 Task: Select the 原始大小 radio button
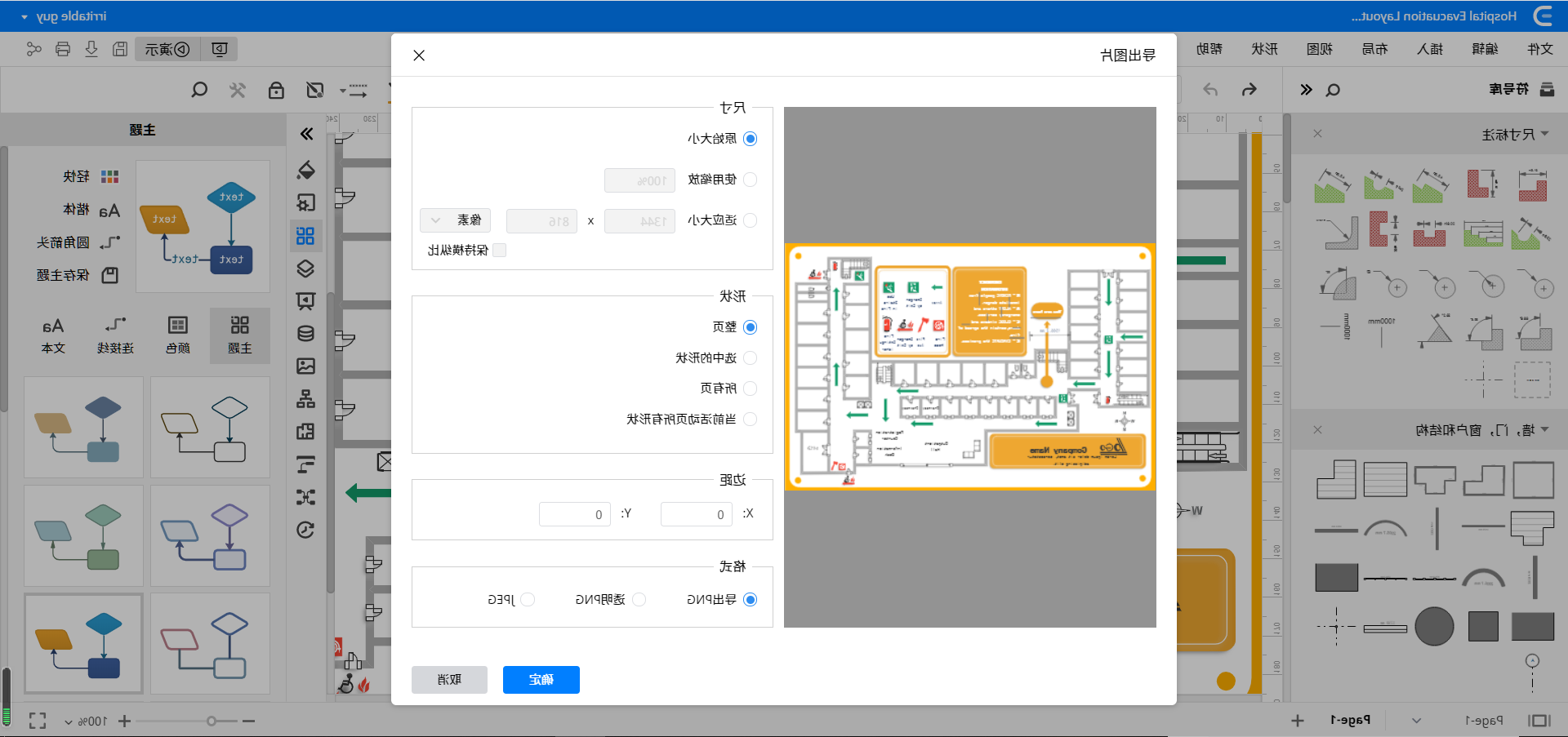tap(751, 139)
